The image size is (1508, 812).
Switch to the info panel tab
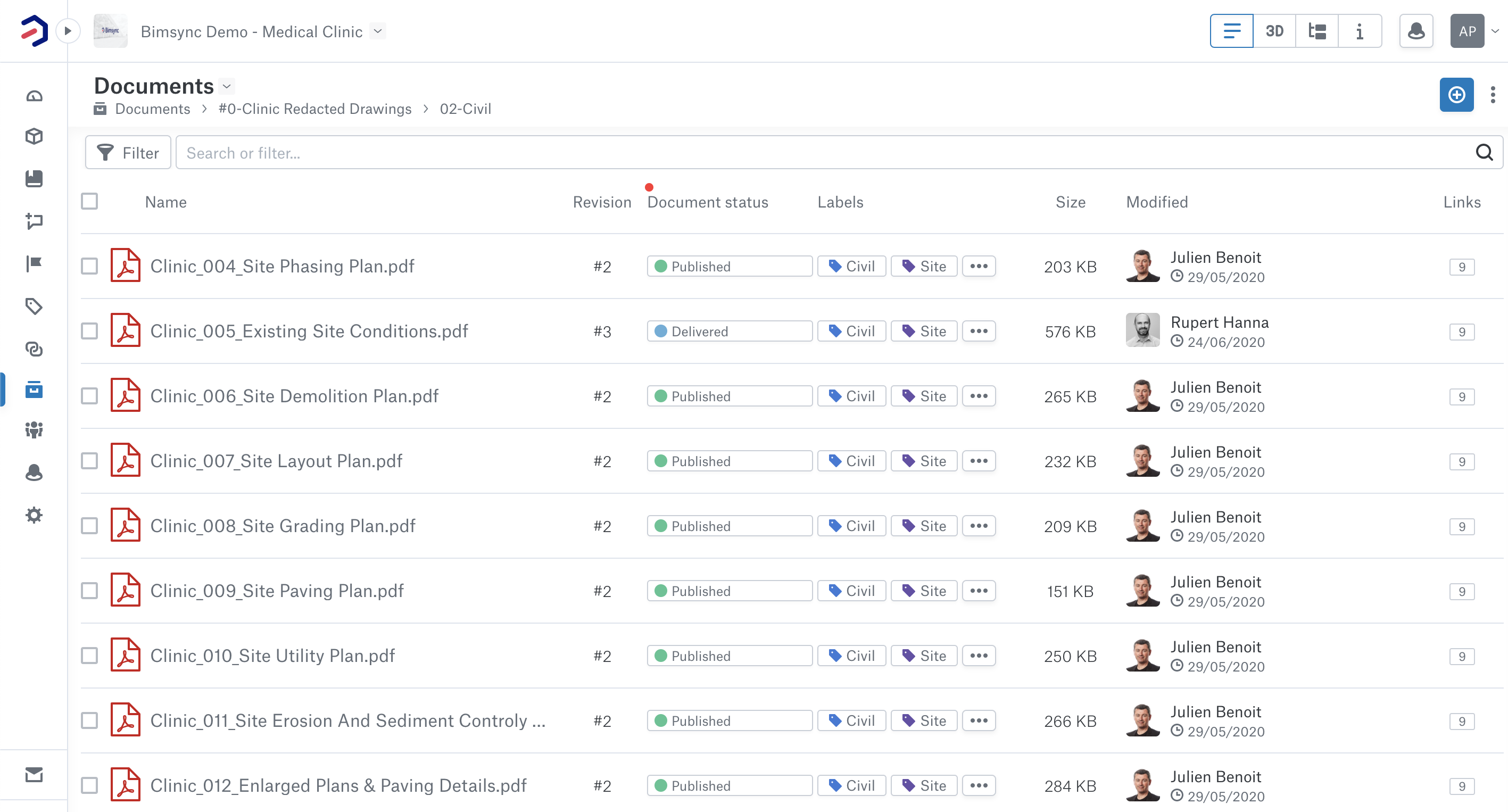tap(1360, 31)
